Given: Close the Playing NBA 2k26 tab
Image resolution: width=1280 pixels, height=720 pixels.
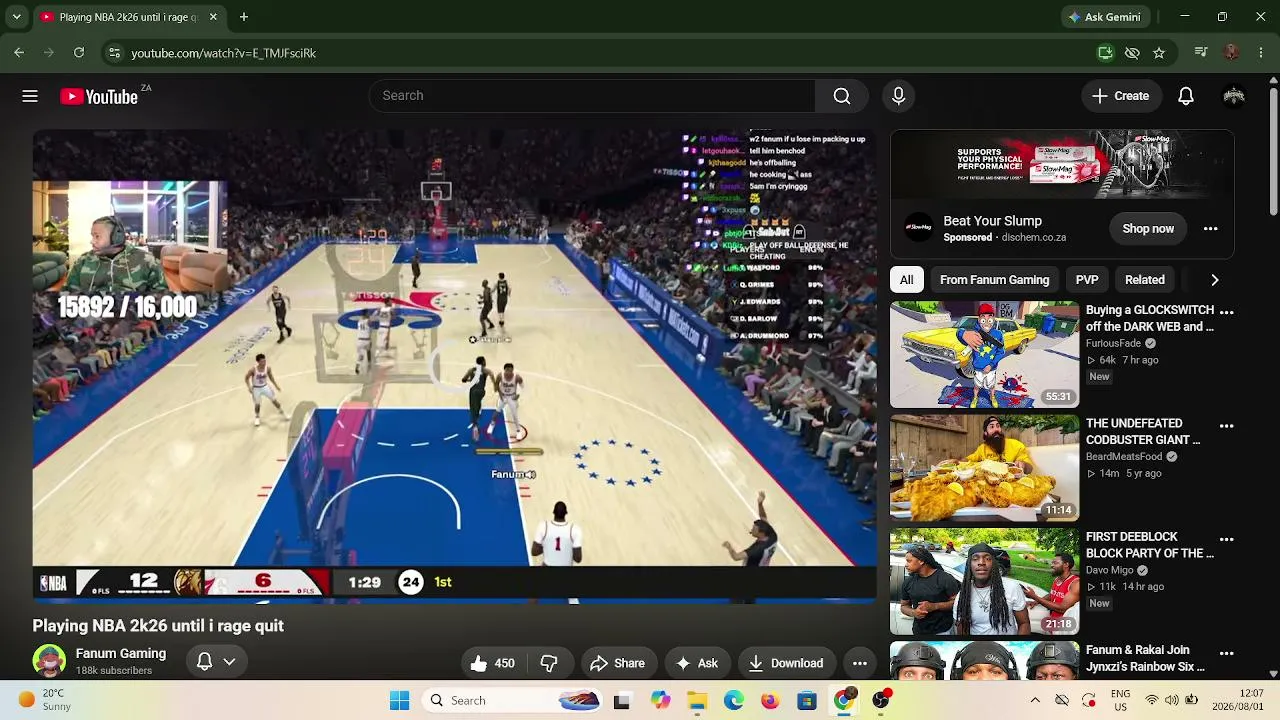Looking at the screenshot, I should [213, 17].
